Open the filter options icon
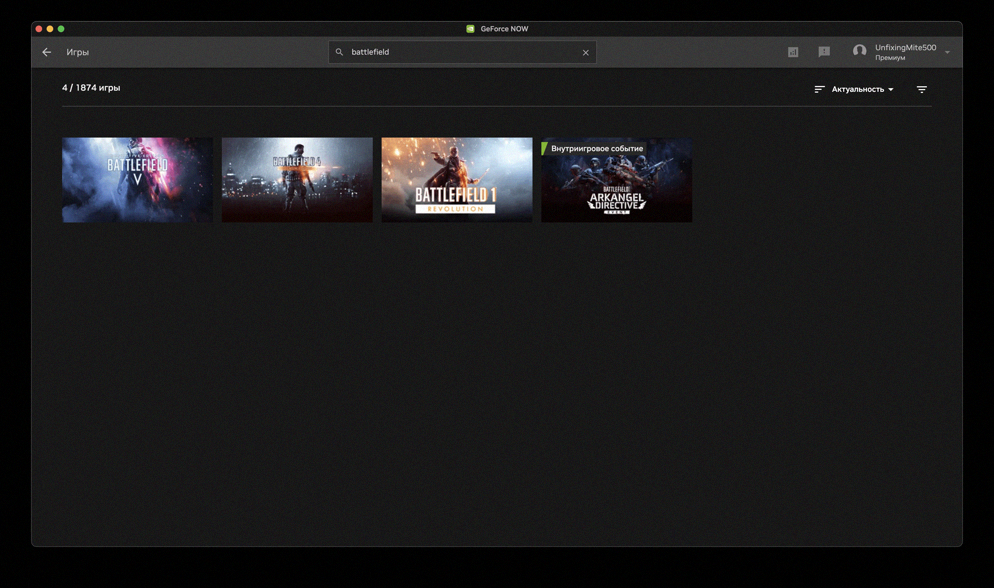The width and height of the screenshot is (994, 588). point(922,89)
